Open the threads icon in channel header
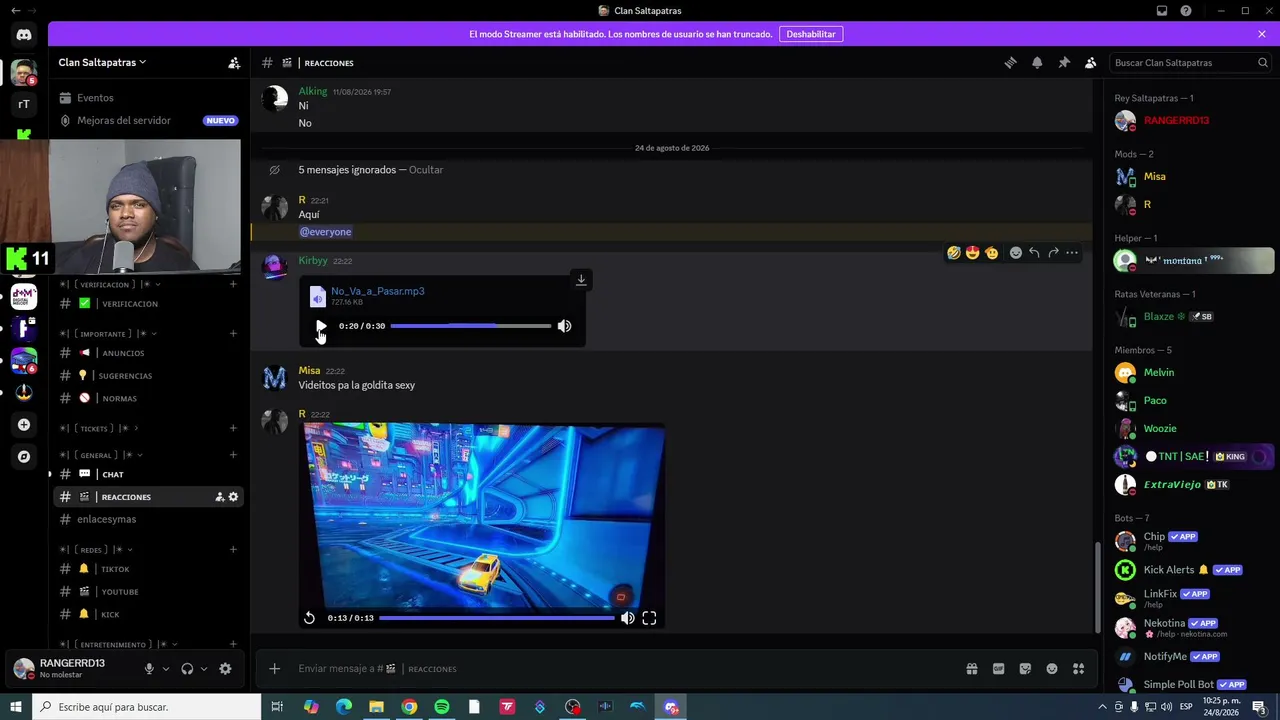 (x=1010, y=62)
